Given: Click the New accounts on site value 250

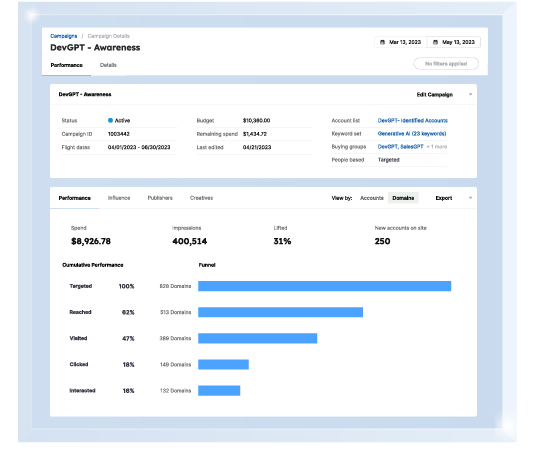Looking at the screenshot, I should 382,241.
